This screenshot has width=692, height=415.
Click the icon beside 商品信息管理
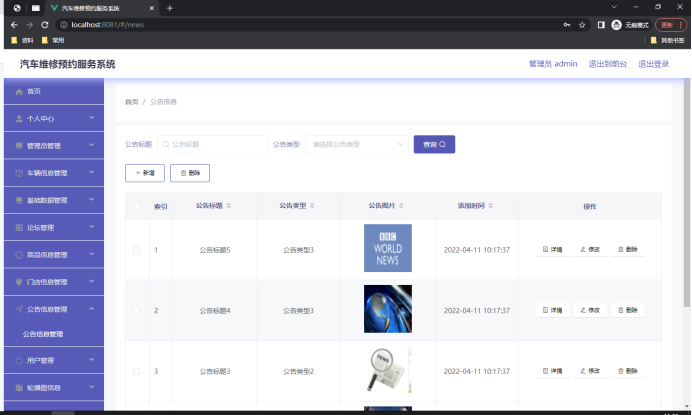coord(19,255)
